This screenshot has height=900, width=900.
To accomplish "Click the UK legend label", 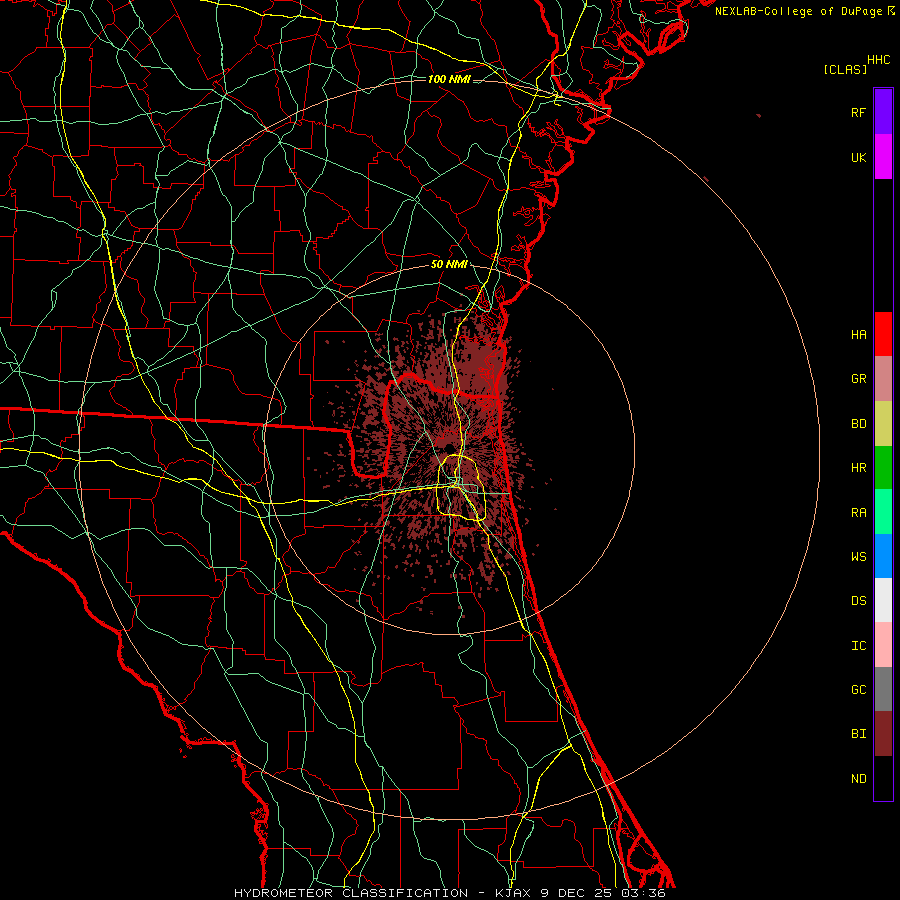I will [858, 157].
